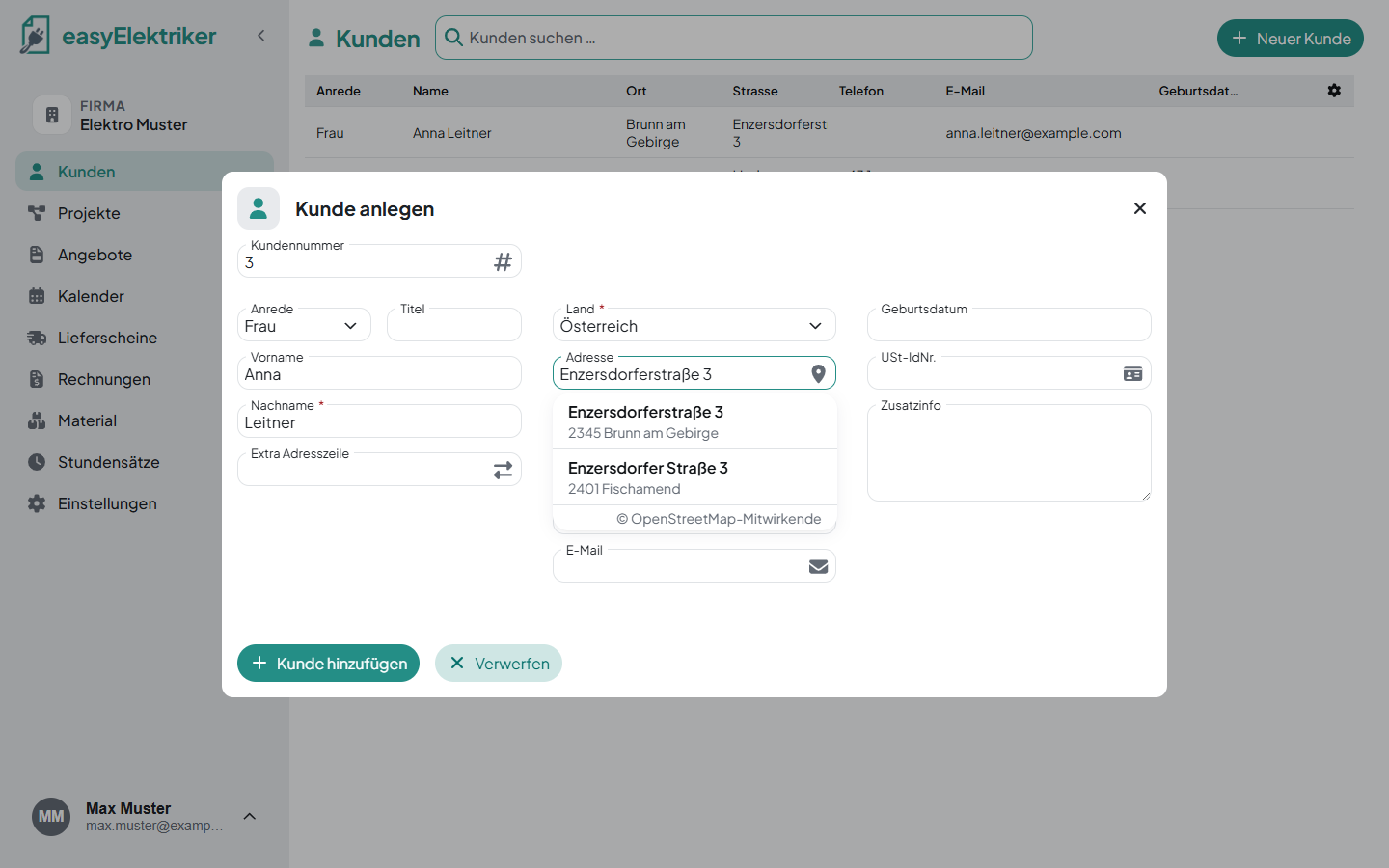This screenshot has height=868, width=1389.
Task: Click the customer avatar icon in dialog header
Action: click(x=259, y=208)
